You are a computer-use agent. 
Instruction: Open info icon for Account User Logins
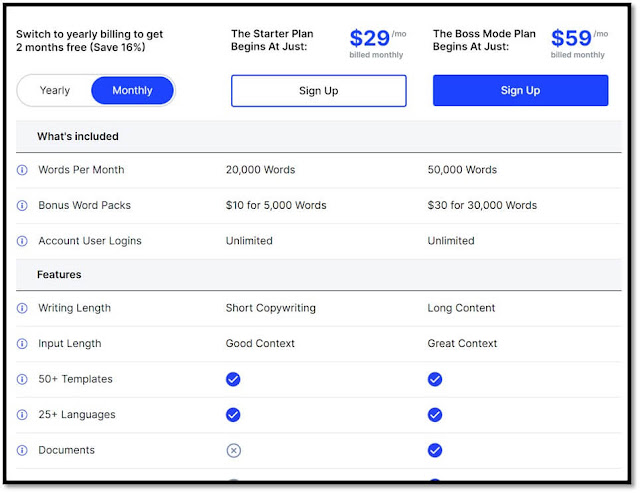click(x=22, y=241)
